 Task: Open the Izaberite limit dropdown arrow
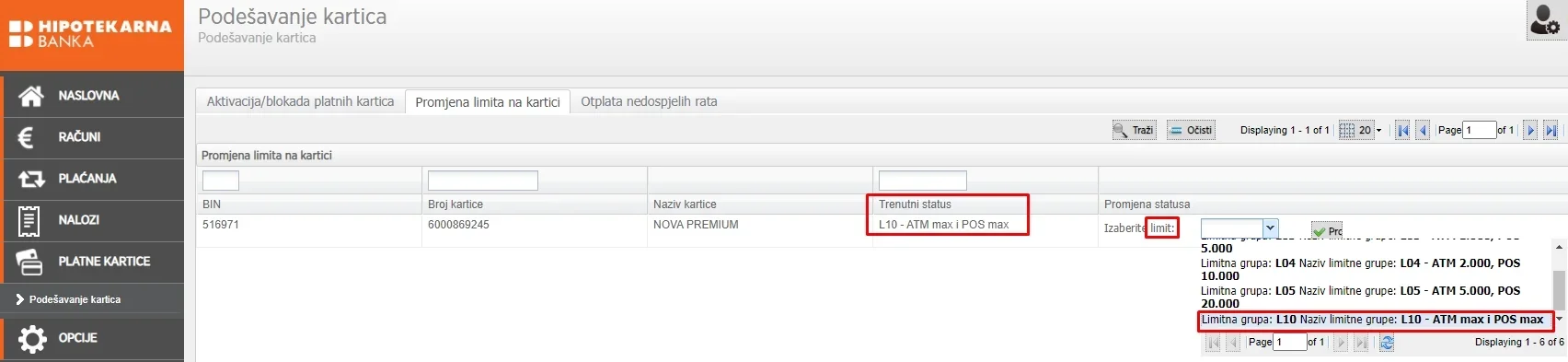coord(1270,228)
